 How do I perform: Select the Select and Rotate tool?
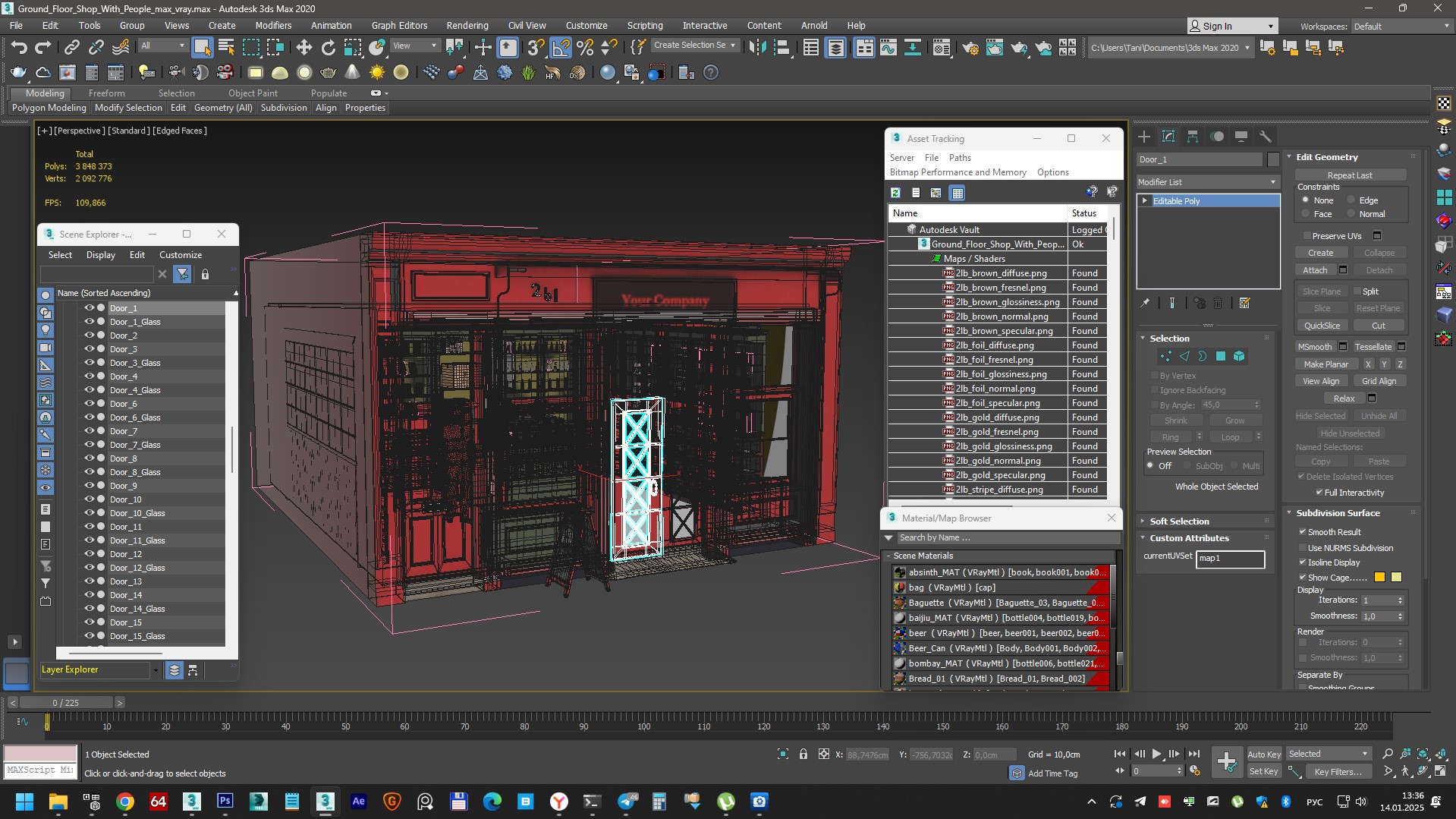tap(328, 48)
